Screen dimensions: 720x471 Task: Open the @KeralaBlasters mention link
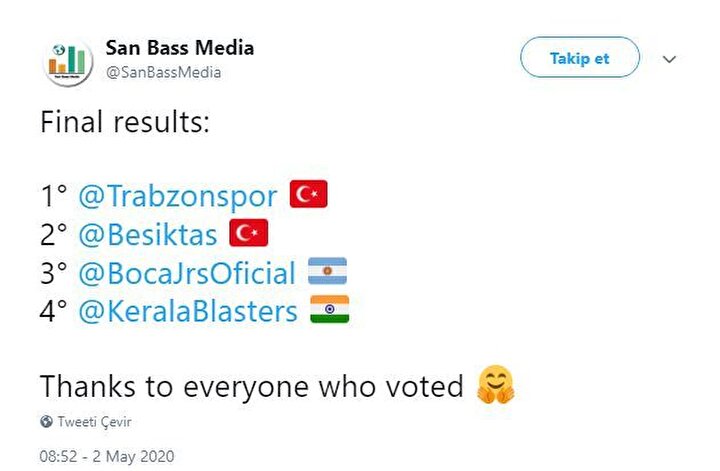pyautogui.click(x=188, y=311)
